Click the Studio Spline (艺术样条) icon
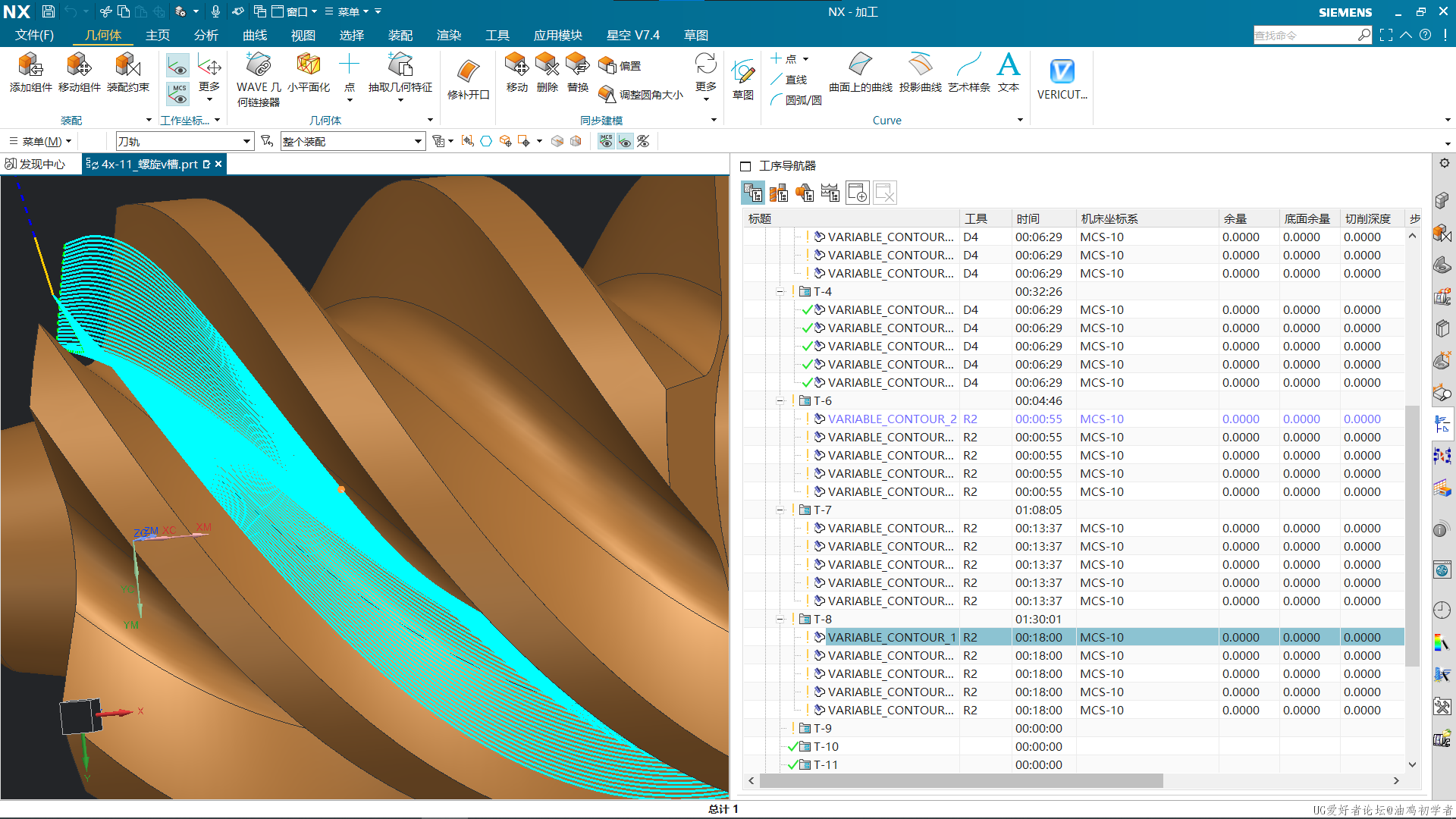1456x819 pixels. point(969,64)
